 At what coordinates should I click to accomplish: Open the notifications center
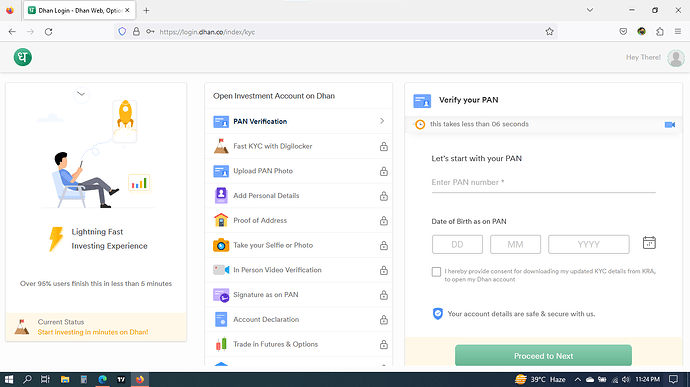coord(673,379)
